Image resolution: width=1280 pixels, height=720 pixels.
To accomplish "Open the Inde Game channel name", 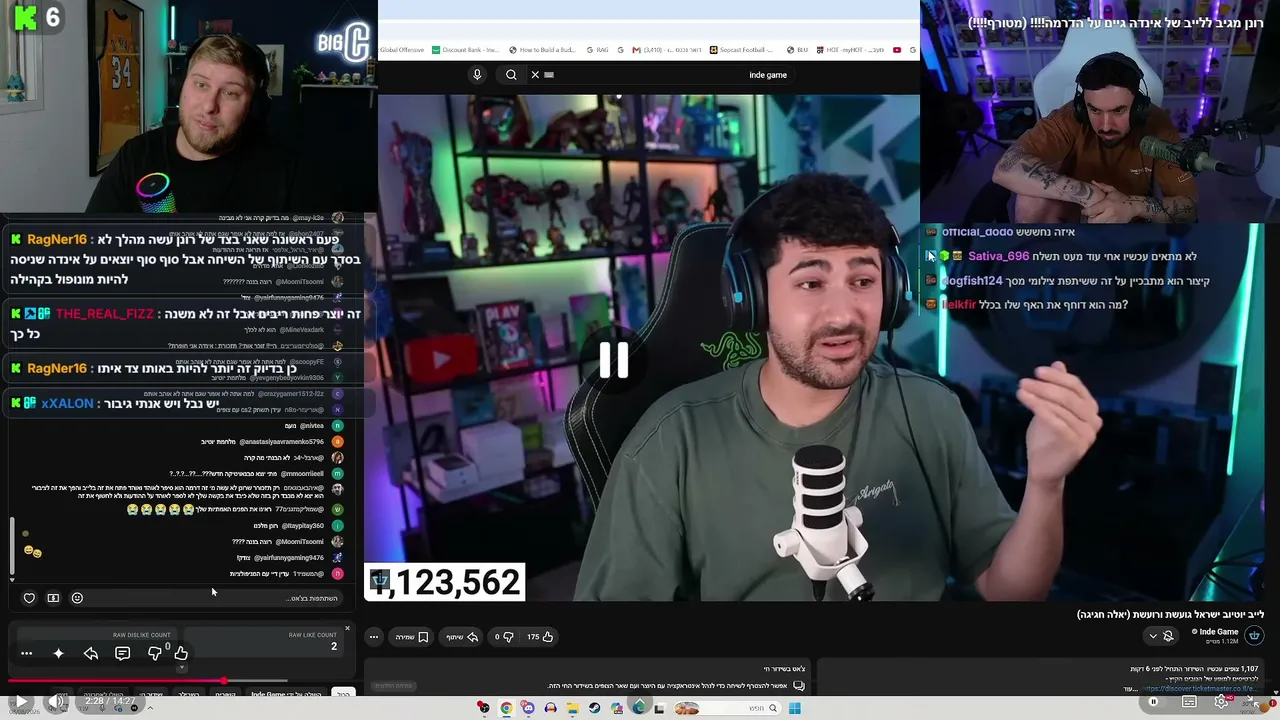I will pyautogui.click(x=1219, y=632).
